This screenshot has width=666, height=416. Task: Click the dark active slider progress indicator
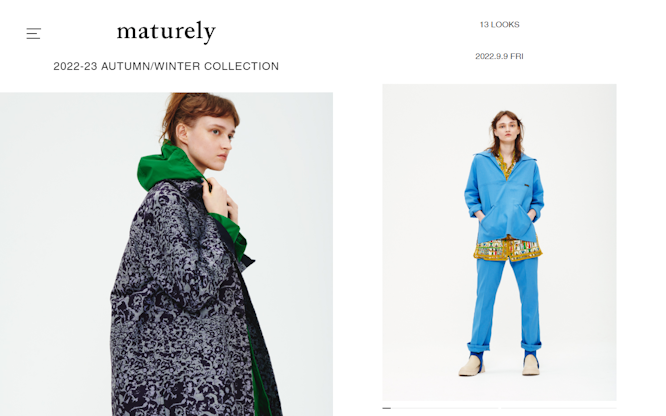(x=387, y=408)
